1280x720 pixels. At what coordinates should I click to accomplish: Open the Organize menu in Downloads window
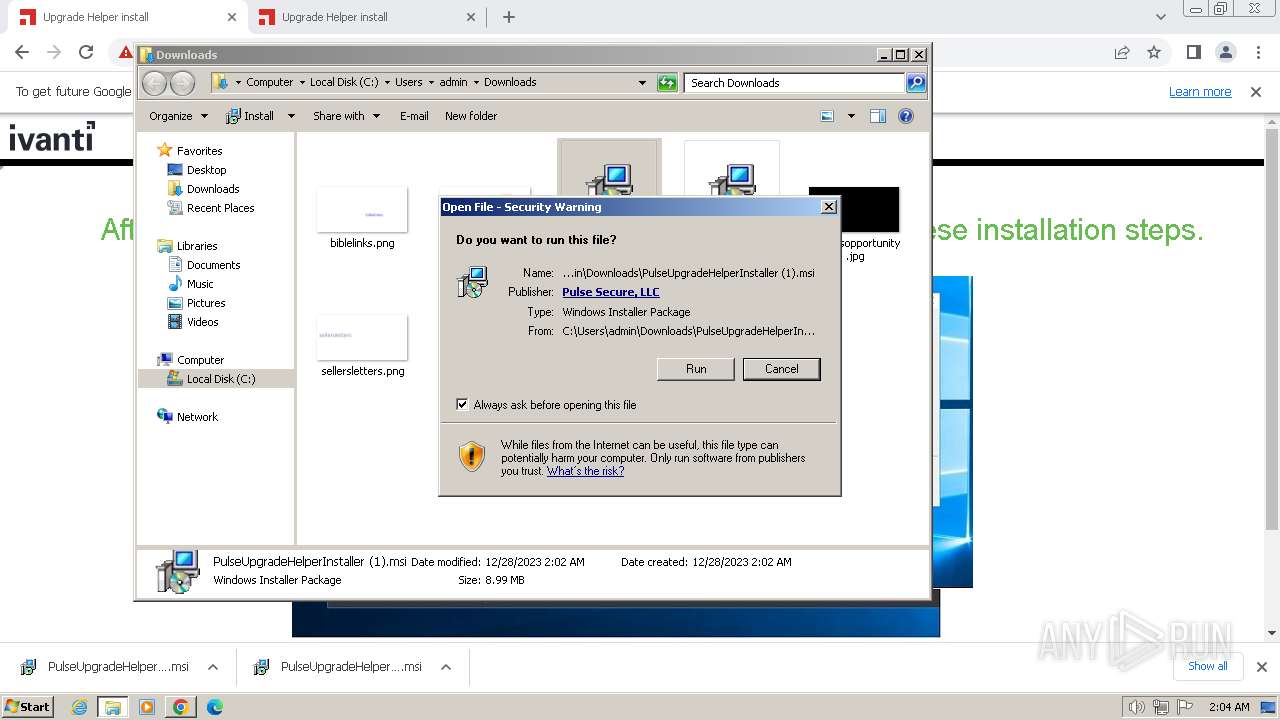[178, 116]
